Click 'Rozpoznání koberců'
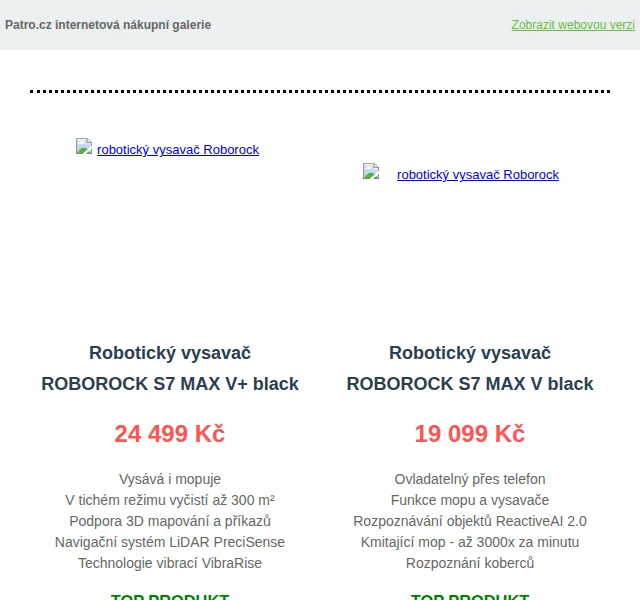640x600 pixels. pyautogui.click(x=470, y=563)
